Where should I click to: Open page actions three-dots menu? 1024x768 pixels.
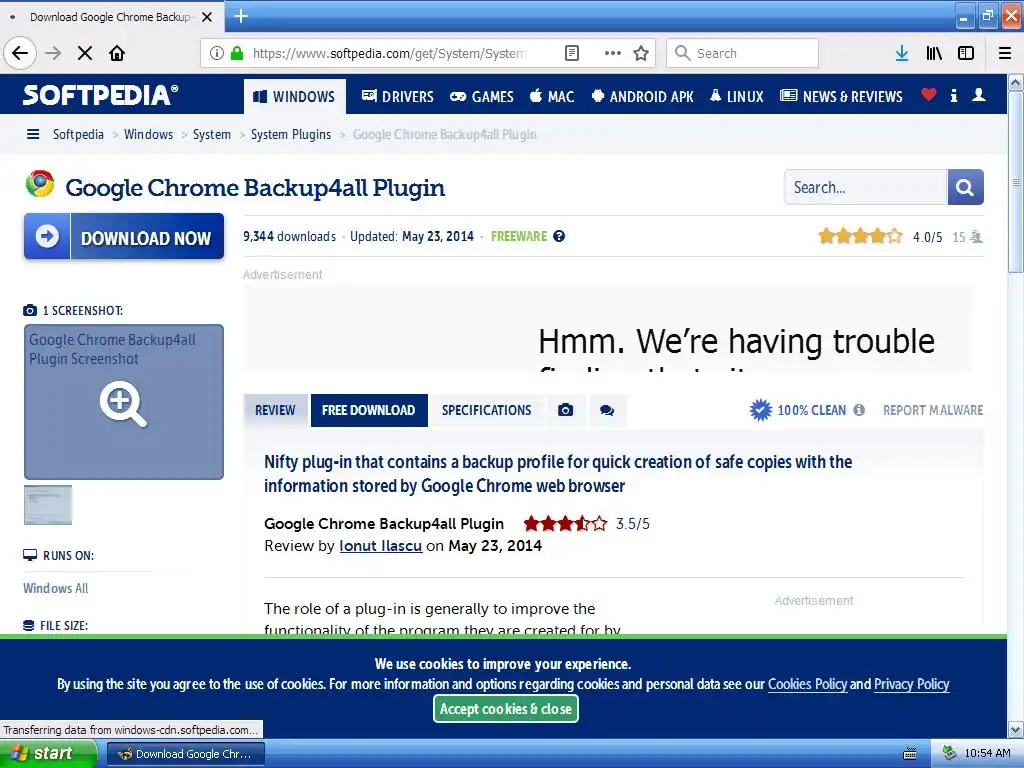613,54
